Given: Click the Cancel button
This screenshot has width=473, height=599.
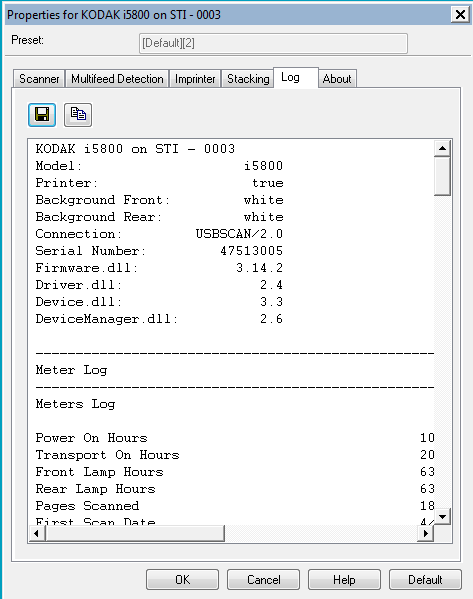Looking at the screenshot, I should tap(264, 580).
